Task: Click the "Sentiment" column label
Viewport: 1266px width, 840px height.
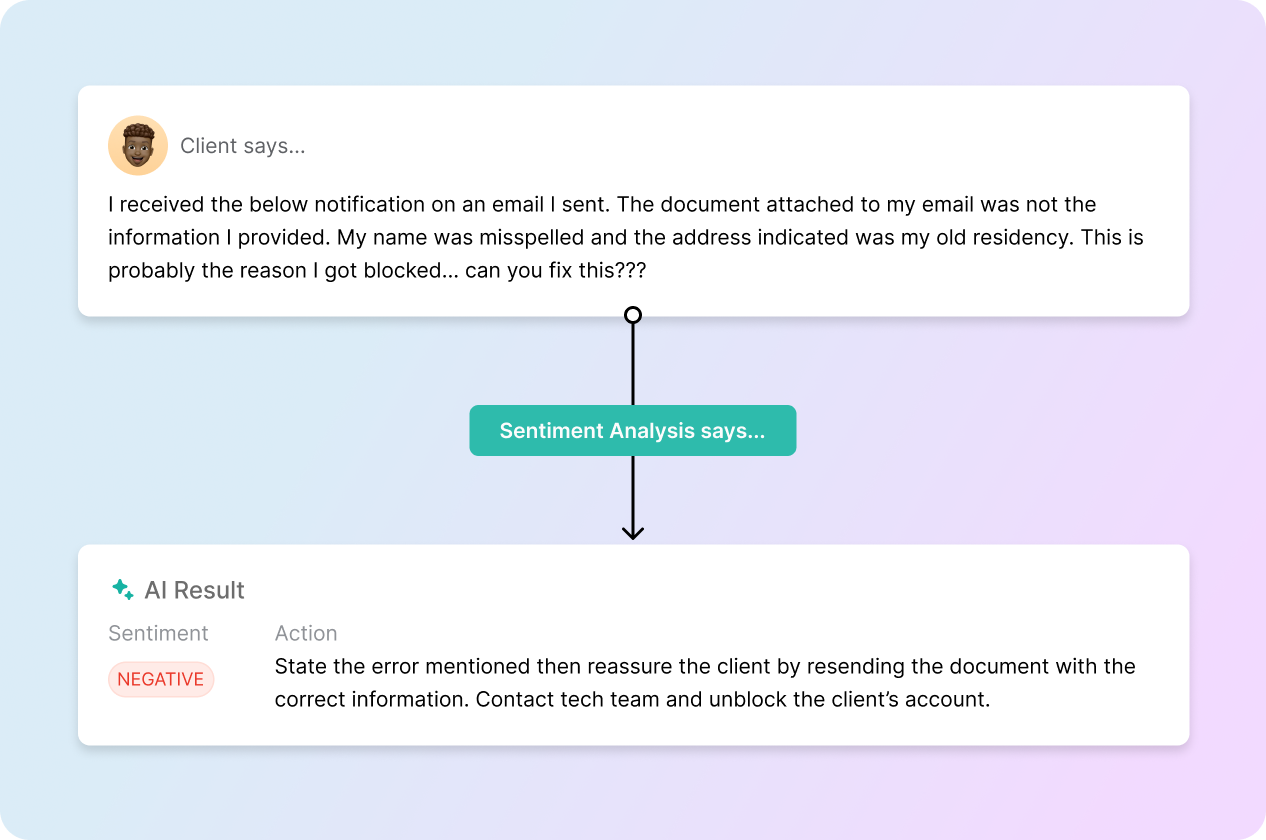Action: [158, 633]
